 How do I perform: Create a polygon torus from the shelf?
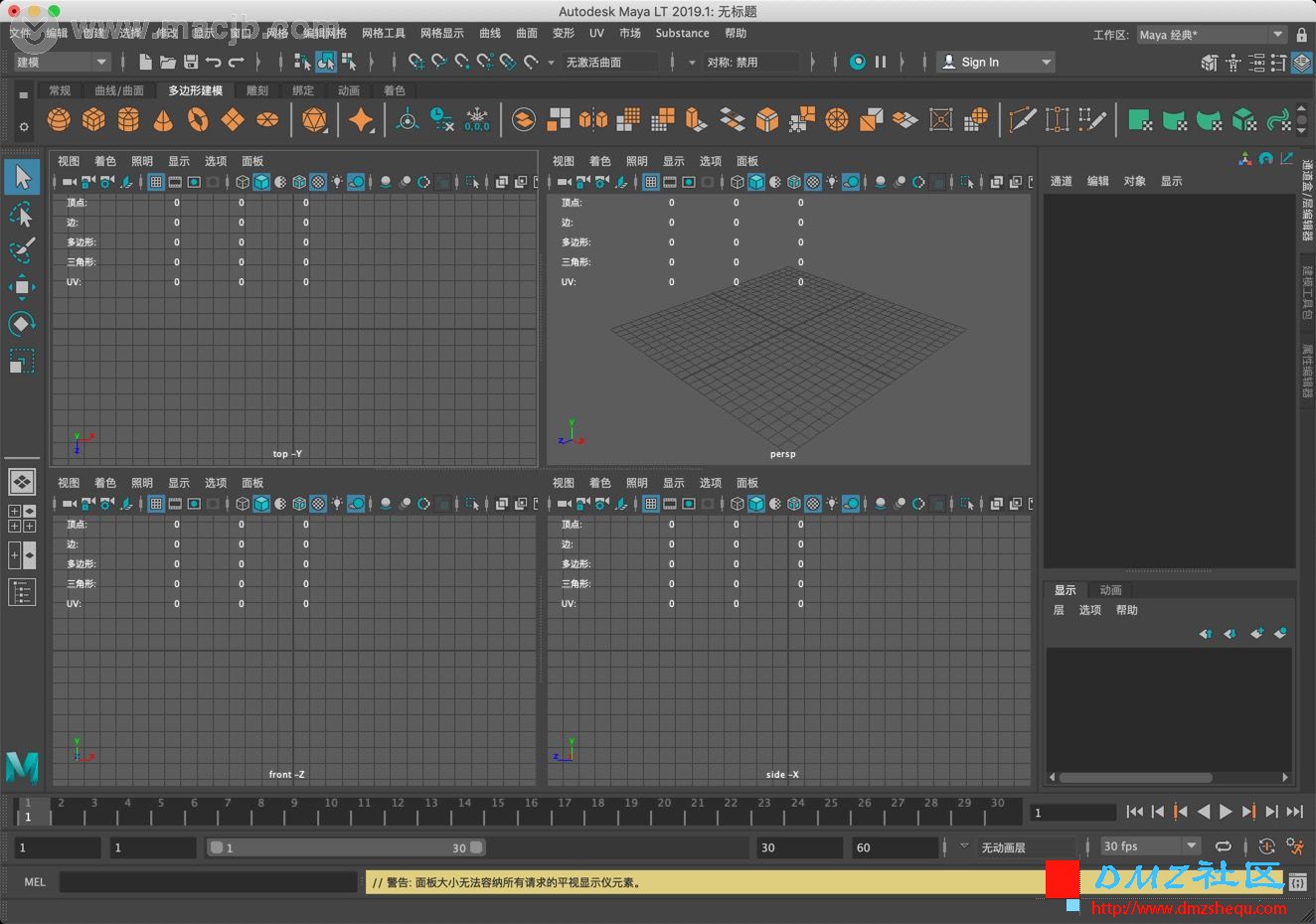[x=198, y=120]
